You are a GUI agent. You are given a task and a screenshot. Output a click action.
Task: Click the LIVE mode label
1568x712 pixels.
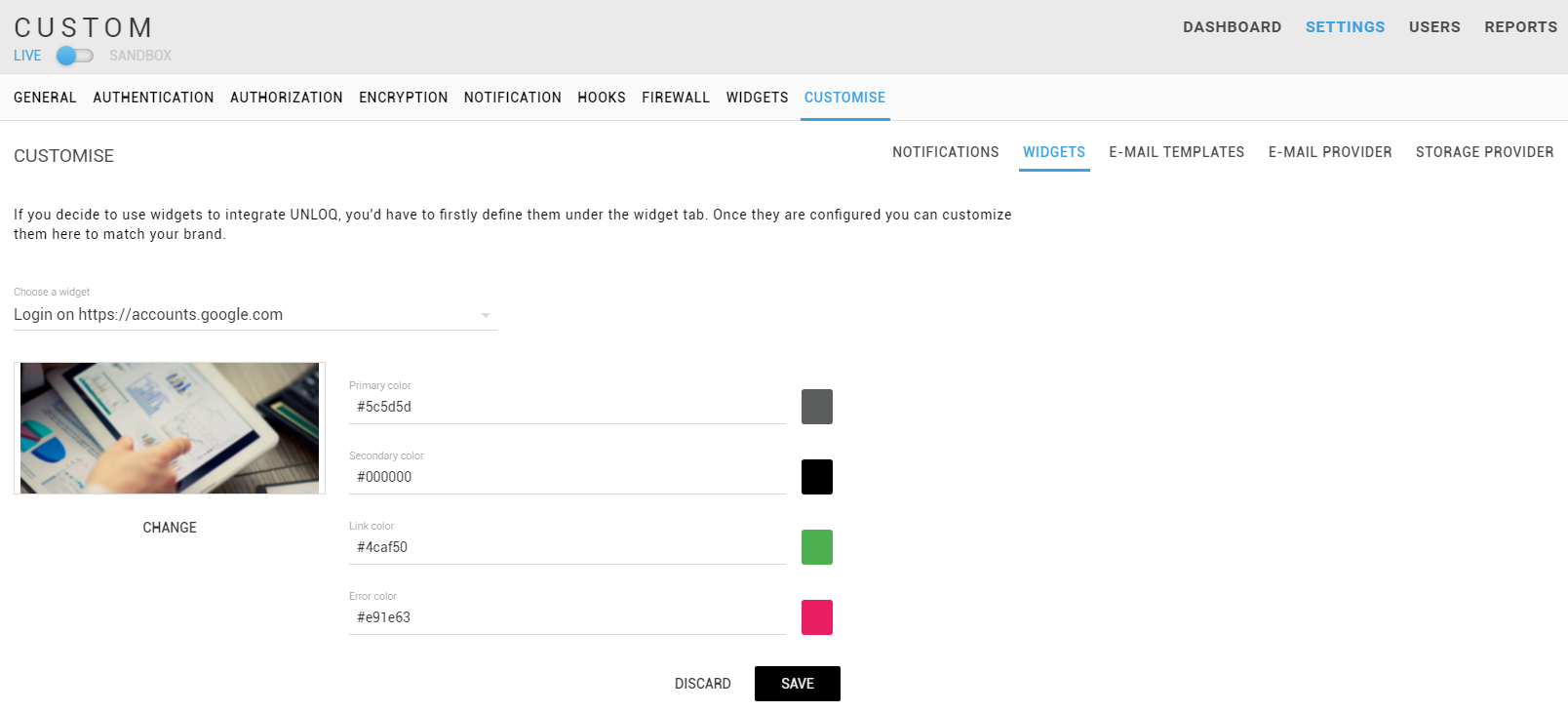[27, 56]
